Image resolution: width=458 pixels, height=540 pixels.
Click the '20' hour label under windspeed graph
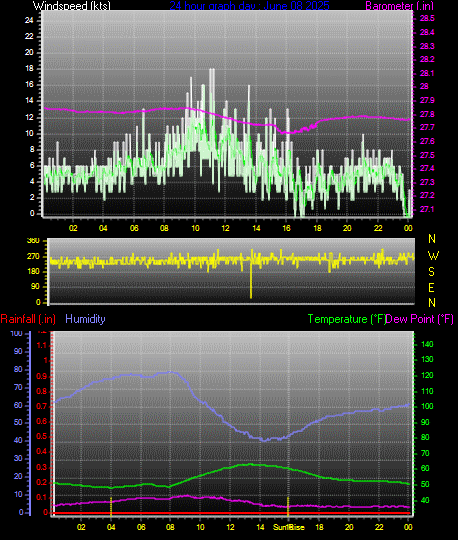[x=347, y=228]
